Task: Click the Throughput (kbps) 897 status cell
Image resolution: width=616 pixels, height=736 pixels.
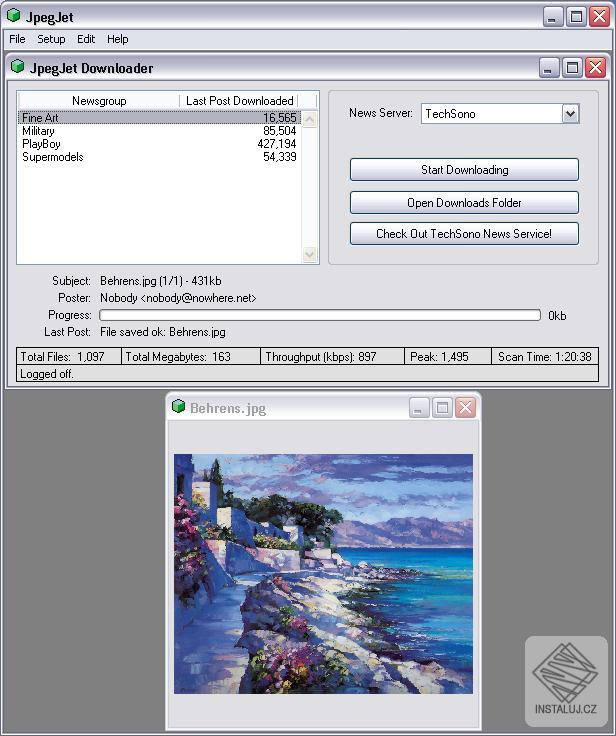Action: [332, 356]
